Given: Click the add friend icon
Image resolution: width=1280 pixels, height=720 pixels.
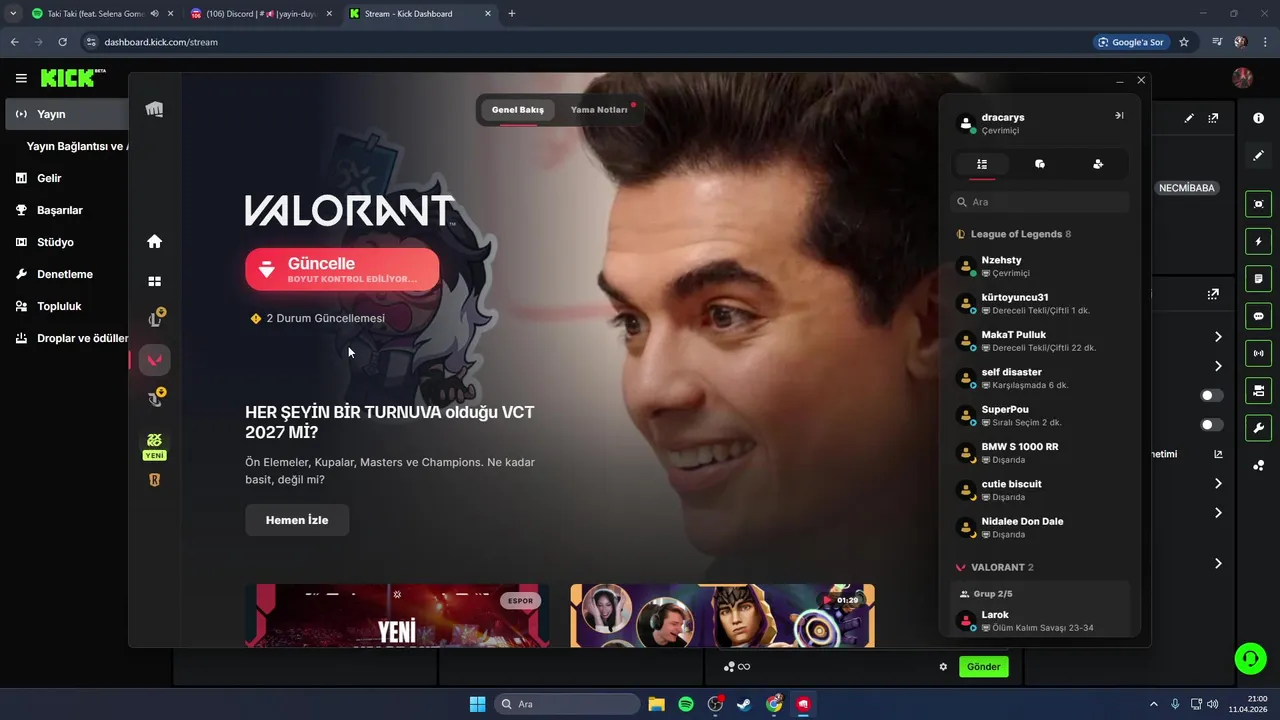Looking at the screenshot, I should (1098, 164).
